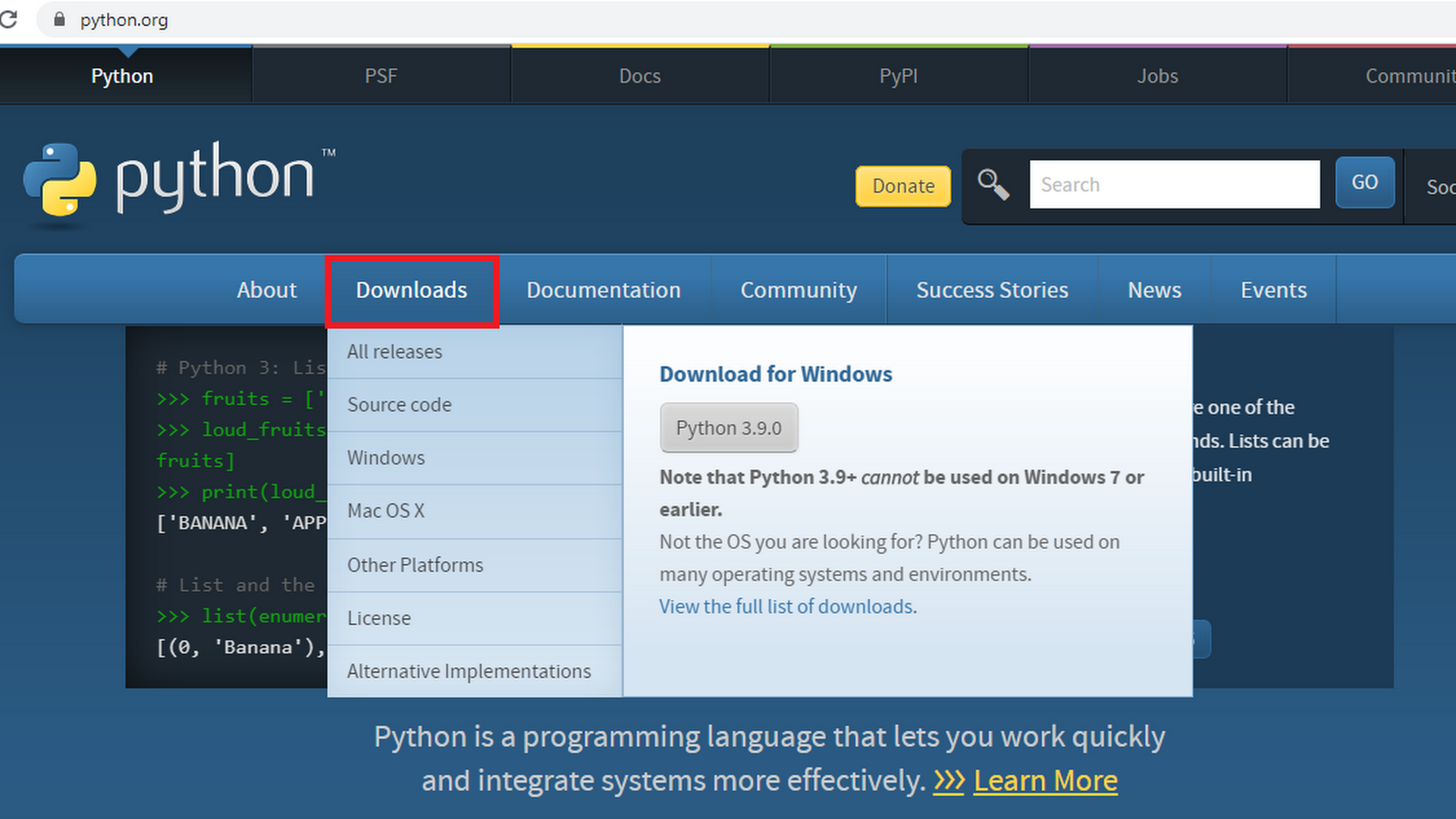The height and width of the screenshot is (819, 1456).
Task: Choose Source code in dropdown list
Action: (399, 405)
